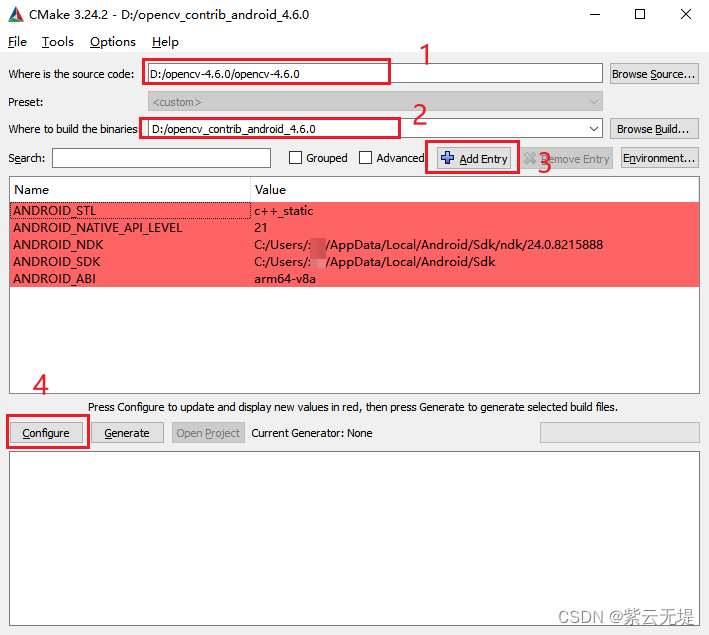The image size is (709, 635).
Task: Click the API level value 21
Action: 260,227
